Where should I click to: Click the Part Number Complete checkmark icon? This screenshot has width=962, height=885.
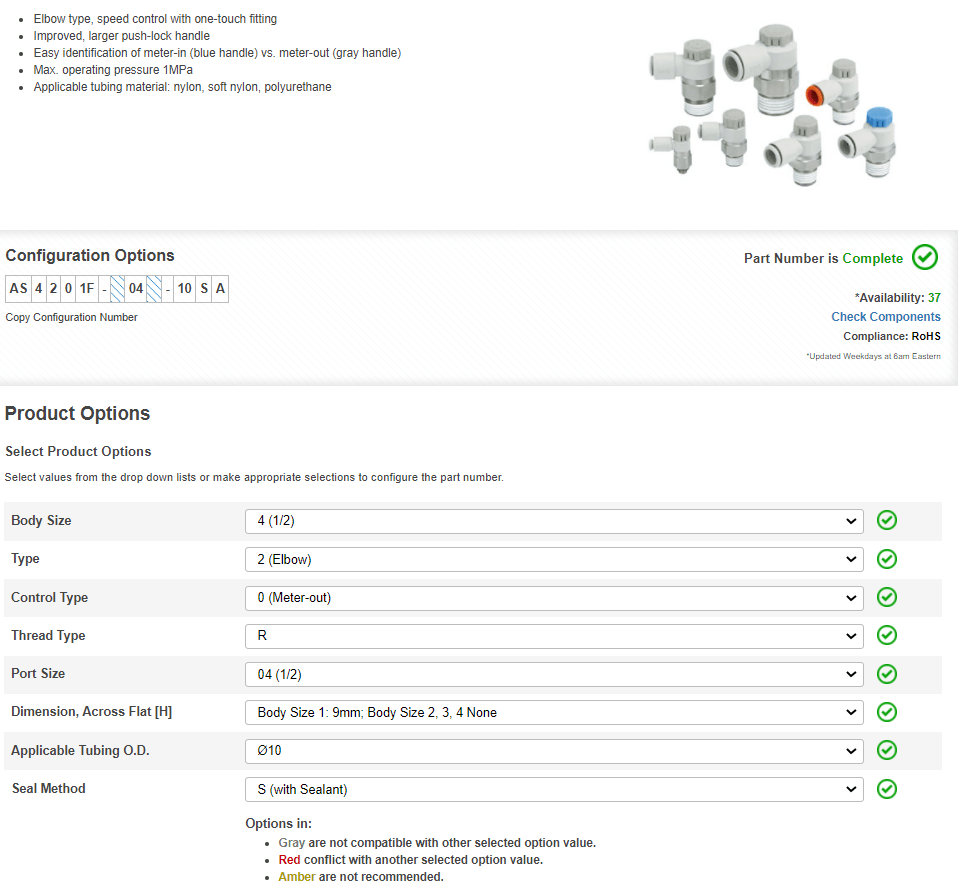(925, 258)
